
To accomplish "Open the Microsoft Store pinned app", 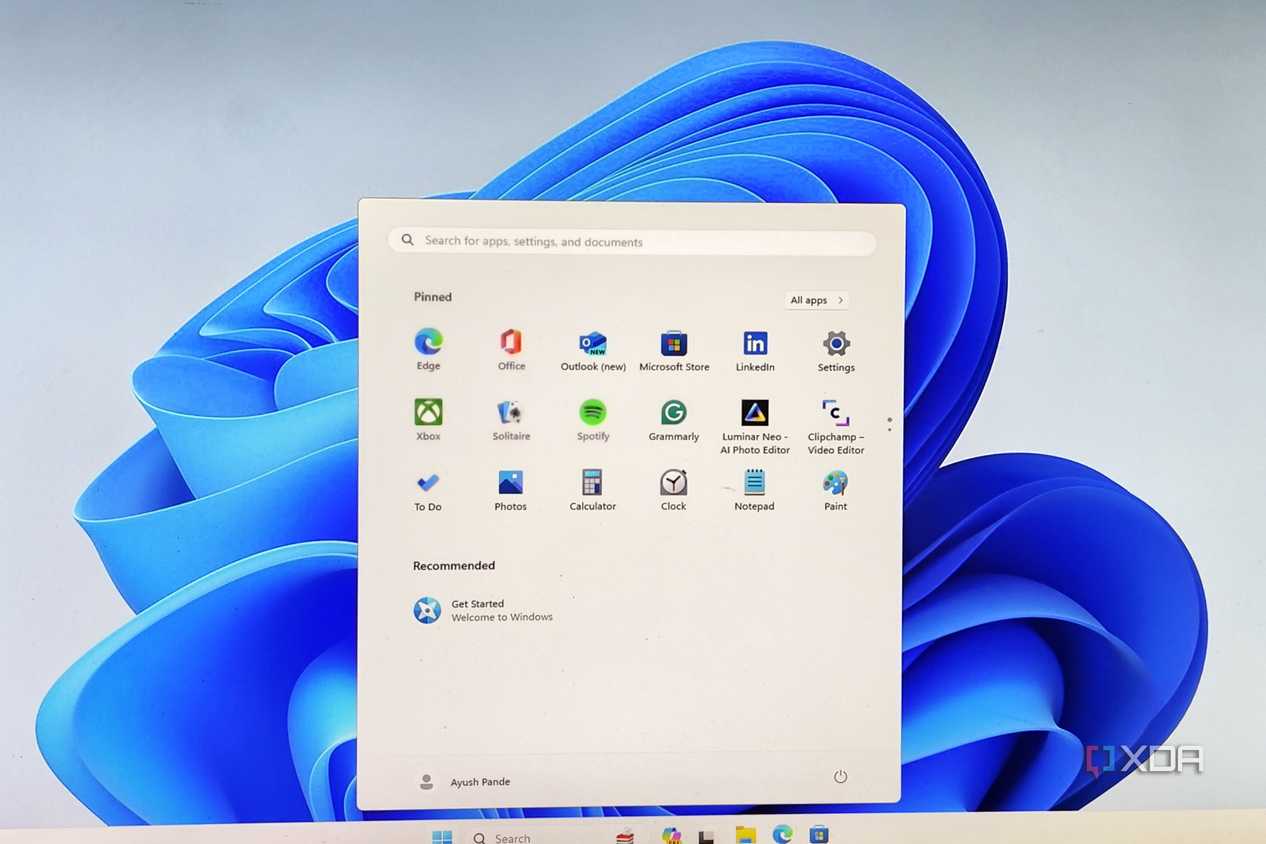I will coord(674,351).
